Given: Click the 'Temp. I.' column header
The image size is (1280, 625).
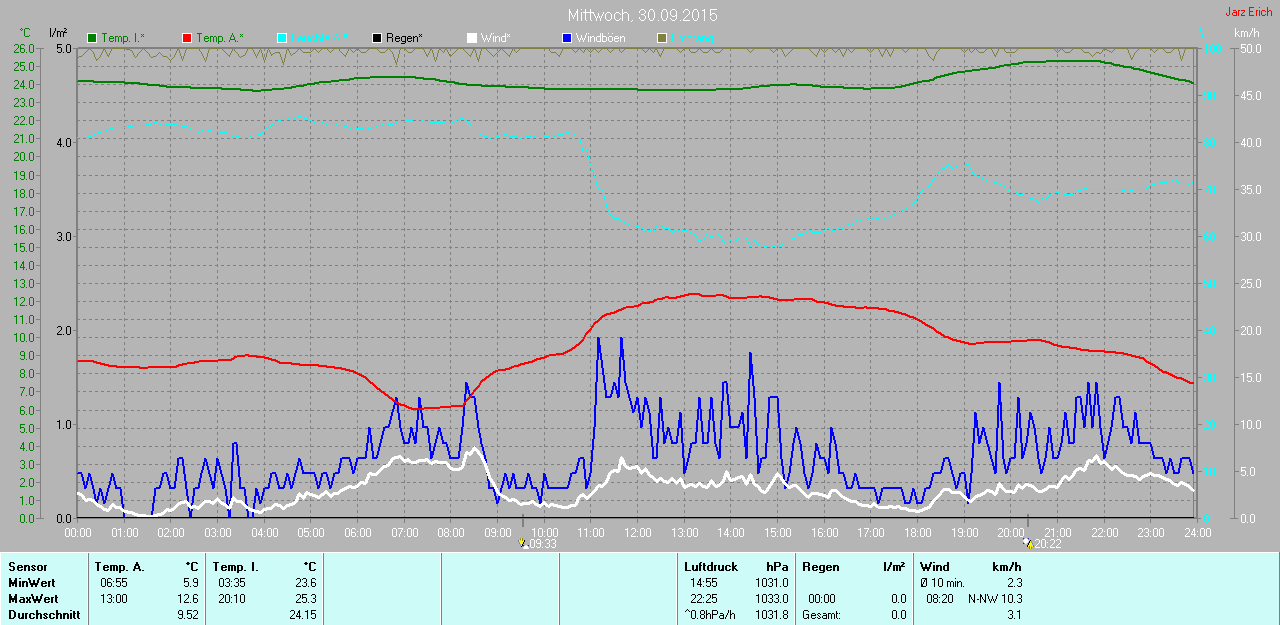Looking at the screenshot, I should [235, 567].
